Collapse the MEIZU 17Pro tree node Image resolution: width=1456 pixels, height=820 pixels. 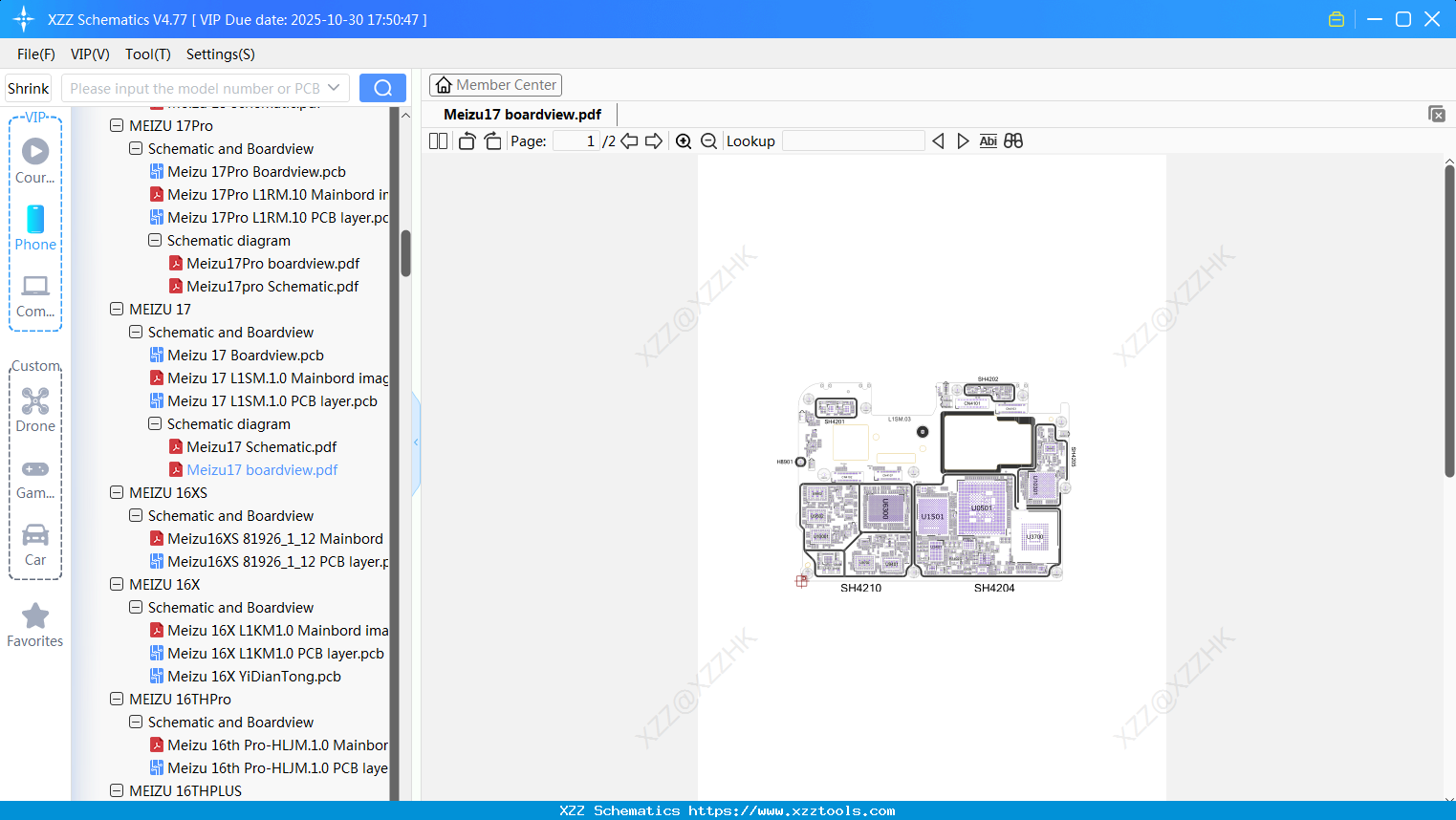[117, 125]
